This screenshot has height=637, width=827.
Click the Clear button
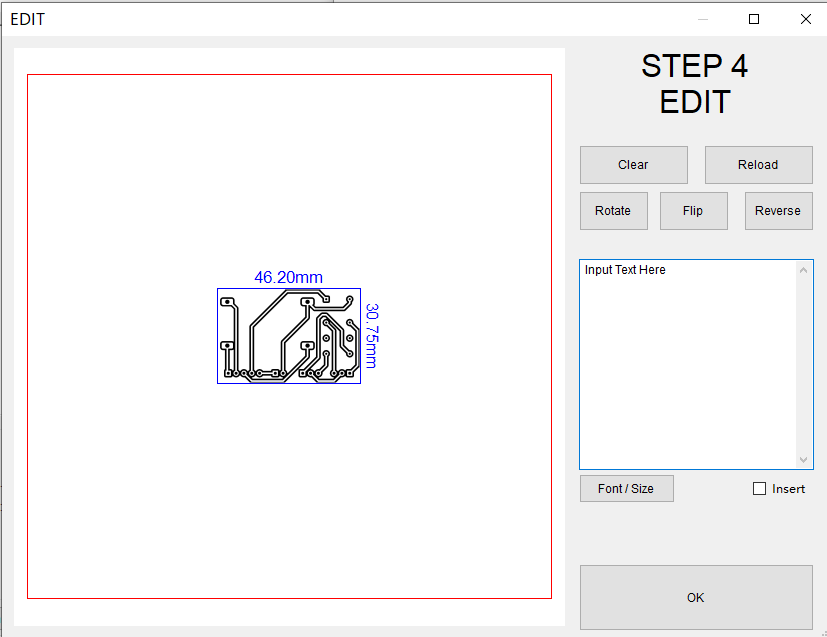pos(633,165)
